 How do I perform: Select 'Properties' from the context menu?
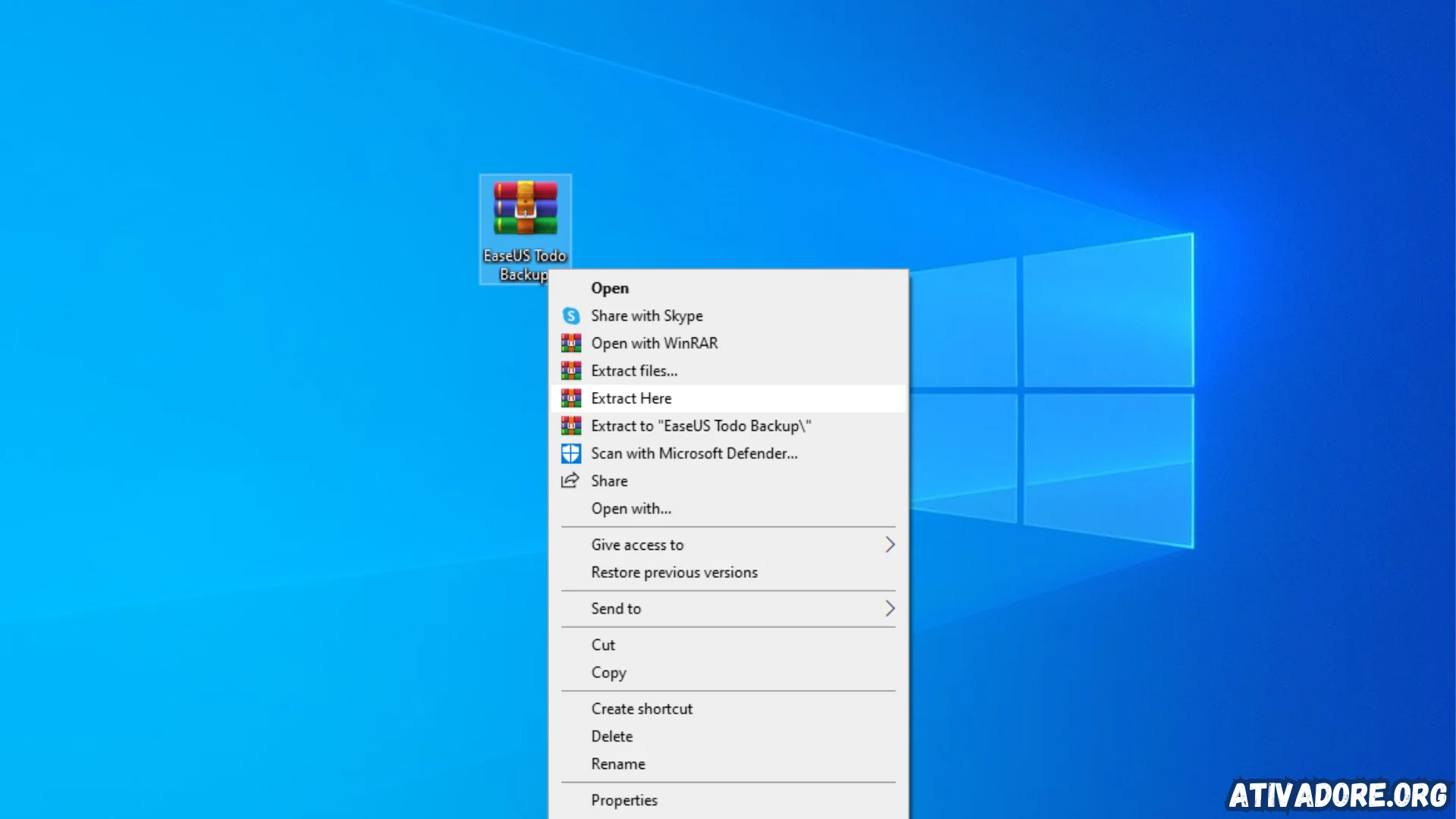coord(623,799)
